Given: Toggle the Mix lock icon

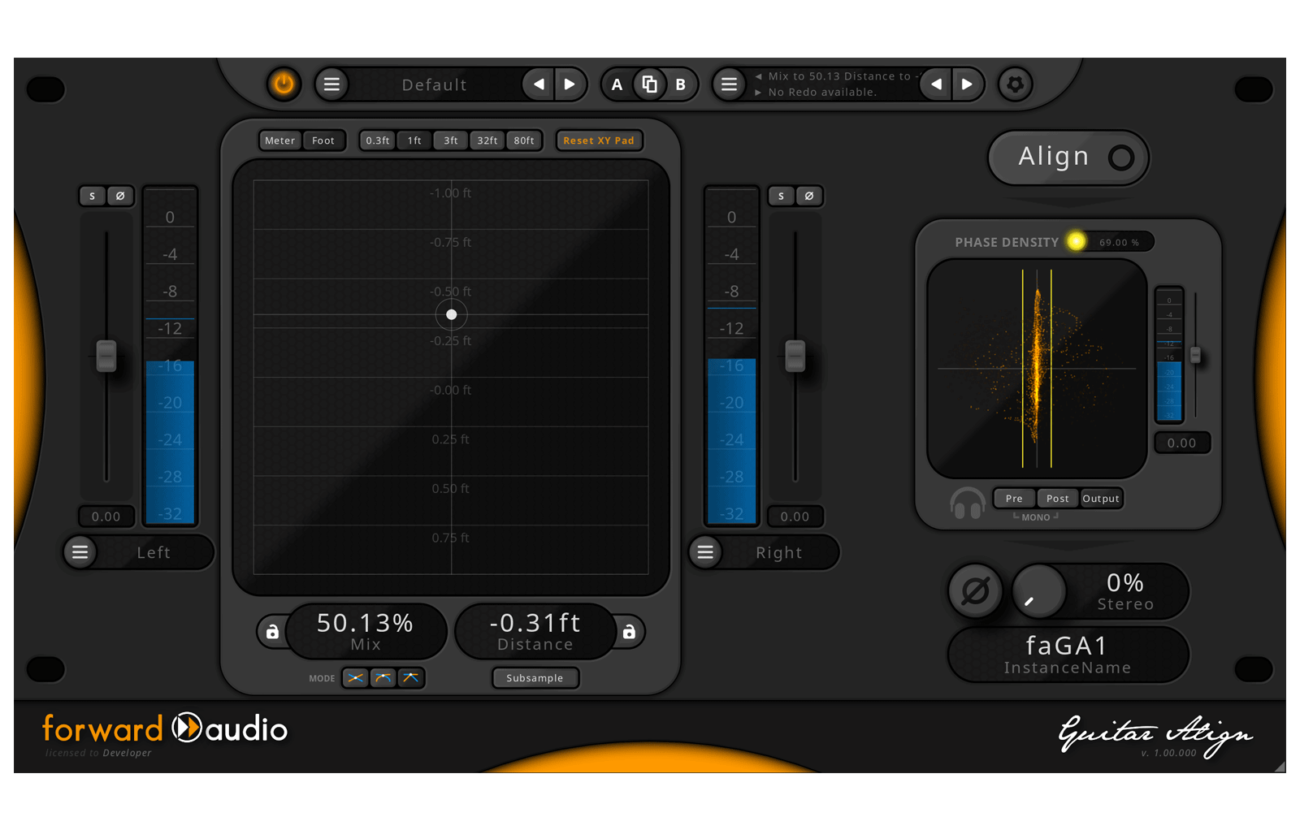Looking at the screenshot, I should pyautogui.click(x=272, y=632).
